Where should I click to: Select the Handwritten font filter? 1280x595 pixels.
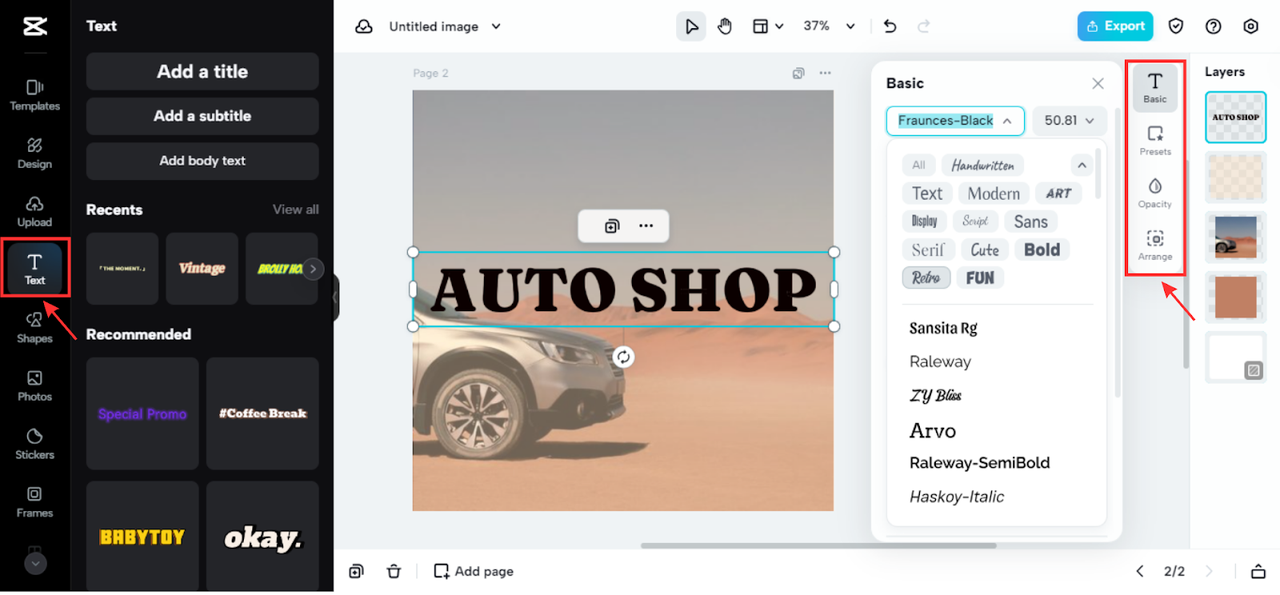pyautogui.click(x=982, y=165)
